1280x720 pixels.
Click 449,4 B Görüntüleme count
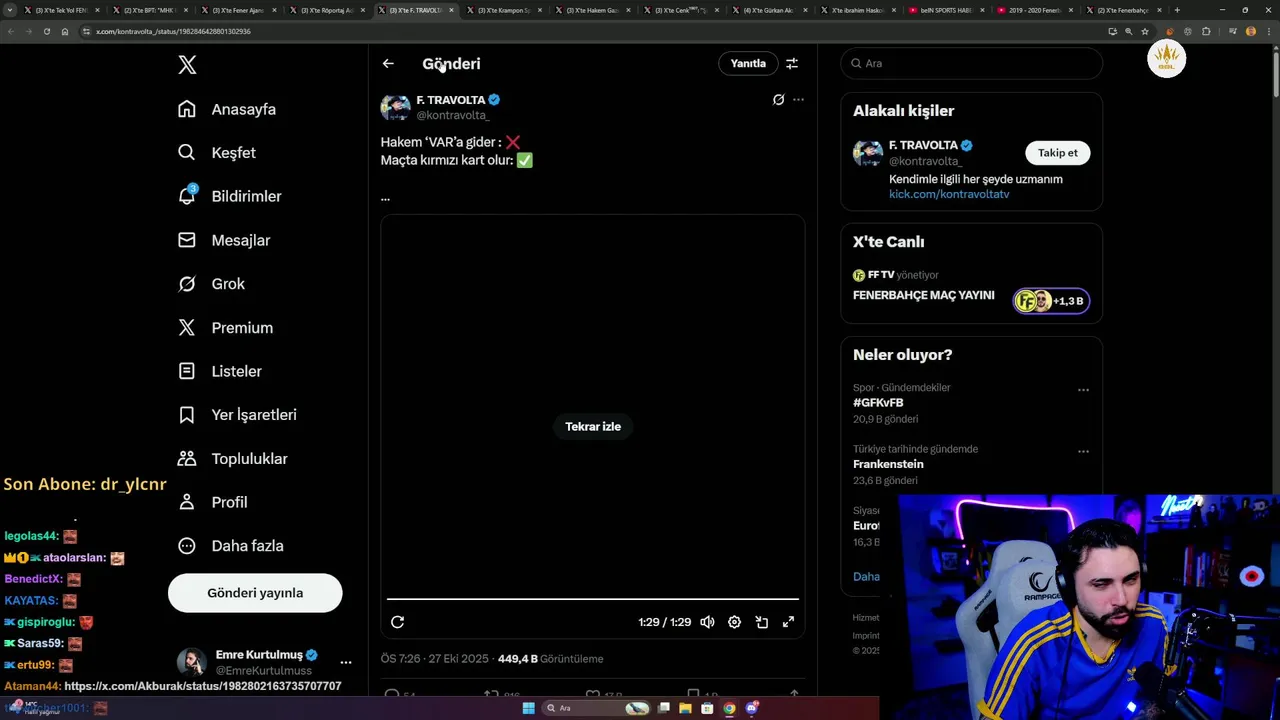pyautogui.click(x=550, y=659)
